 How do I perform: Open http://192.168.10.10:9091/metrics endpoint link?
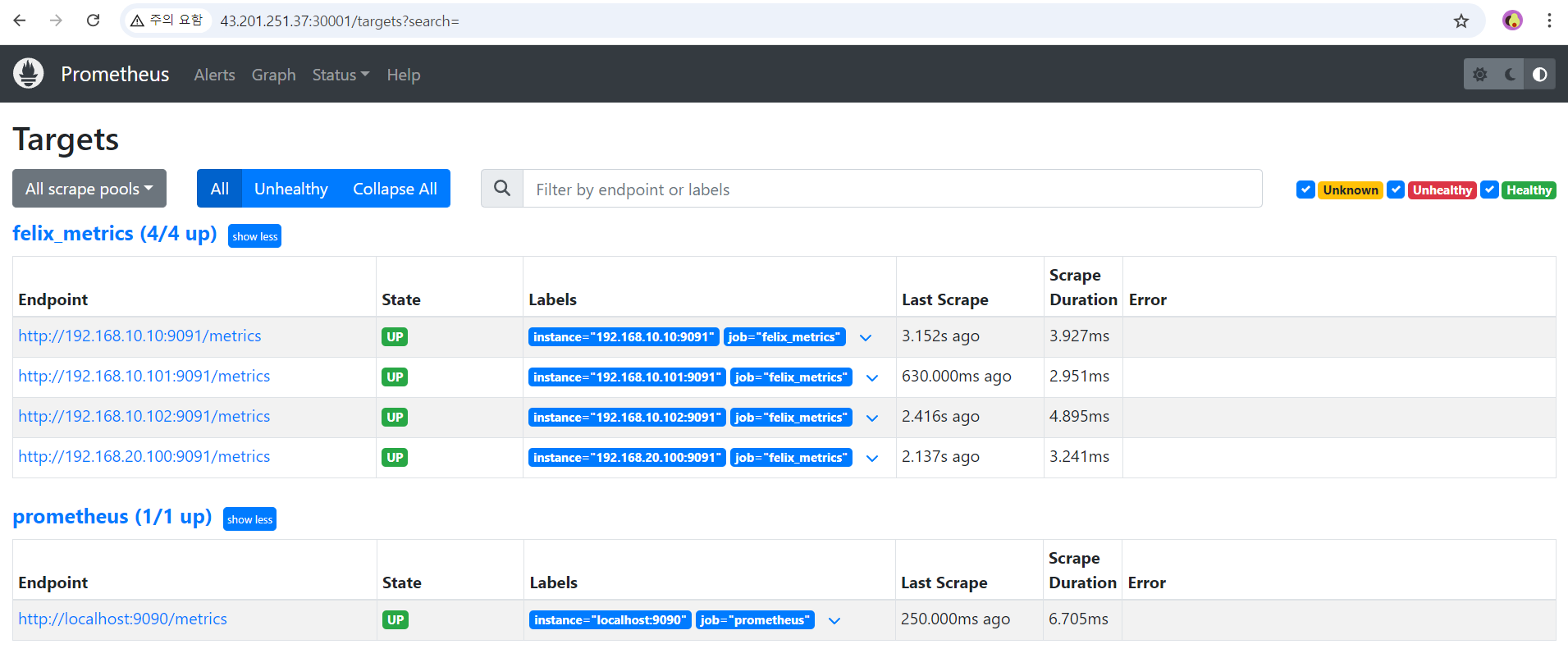(x=139, y=336)
